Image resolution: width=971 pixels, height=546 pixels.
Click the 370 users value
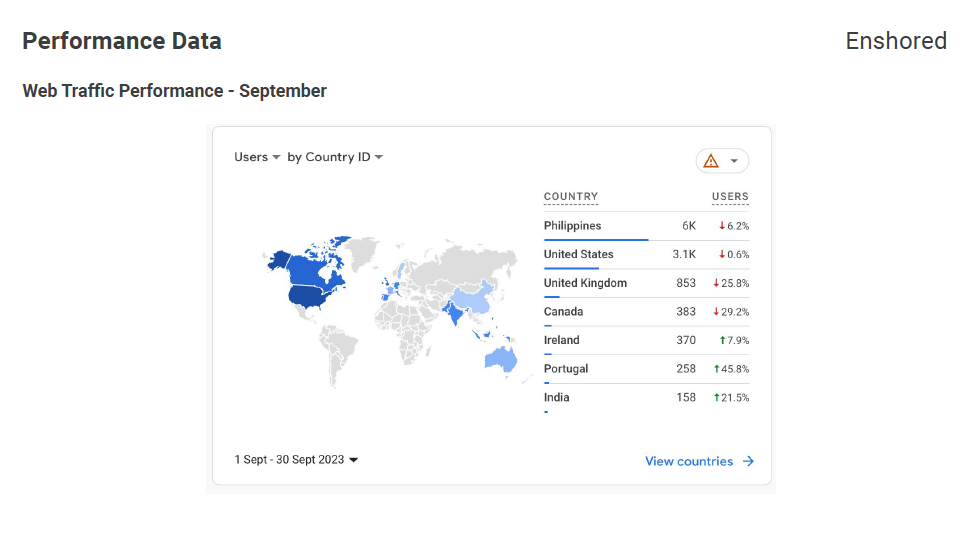click(x=686, y=340)
